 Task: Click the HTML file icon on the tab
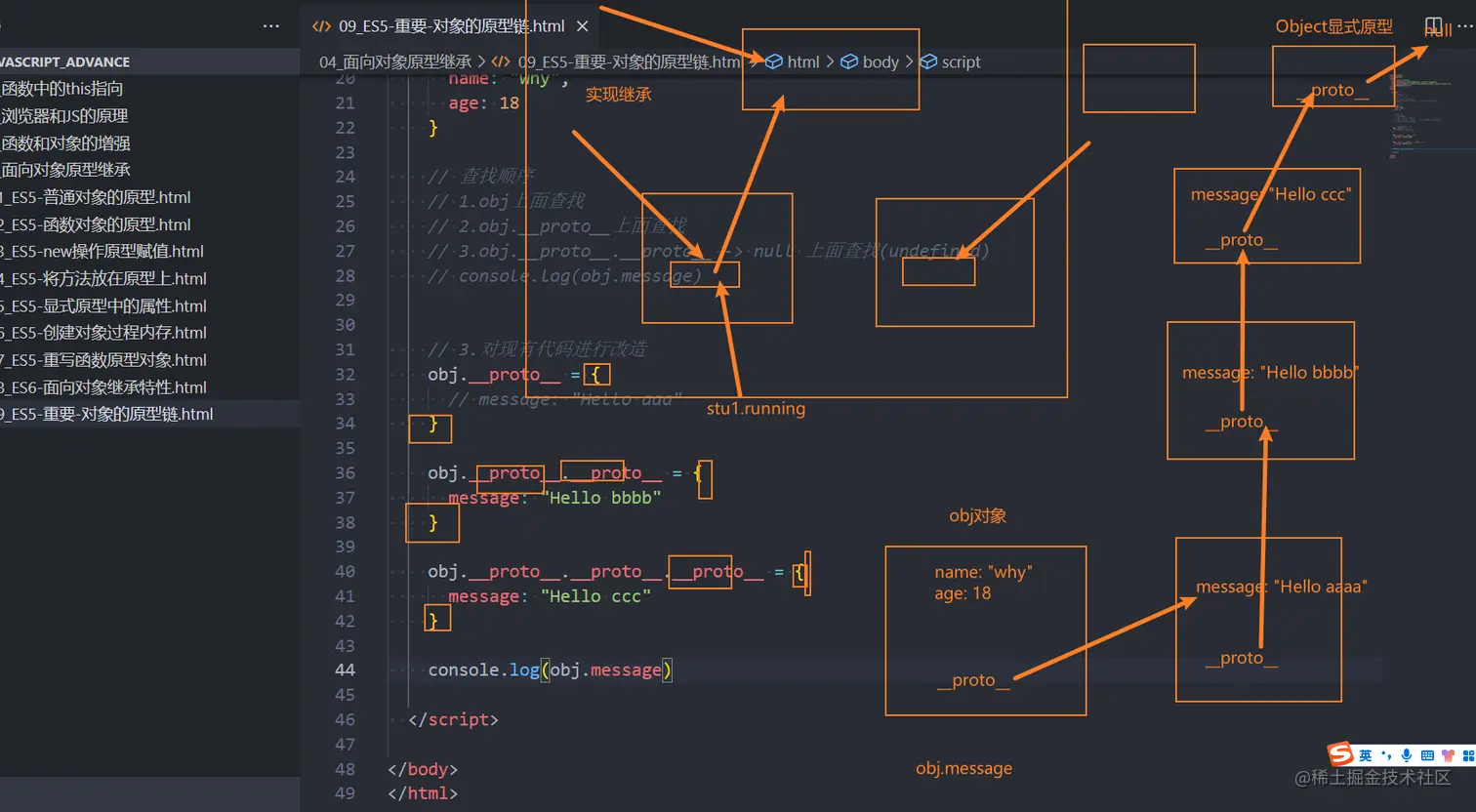(x=321, y=26)
